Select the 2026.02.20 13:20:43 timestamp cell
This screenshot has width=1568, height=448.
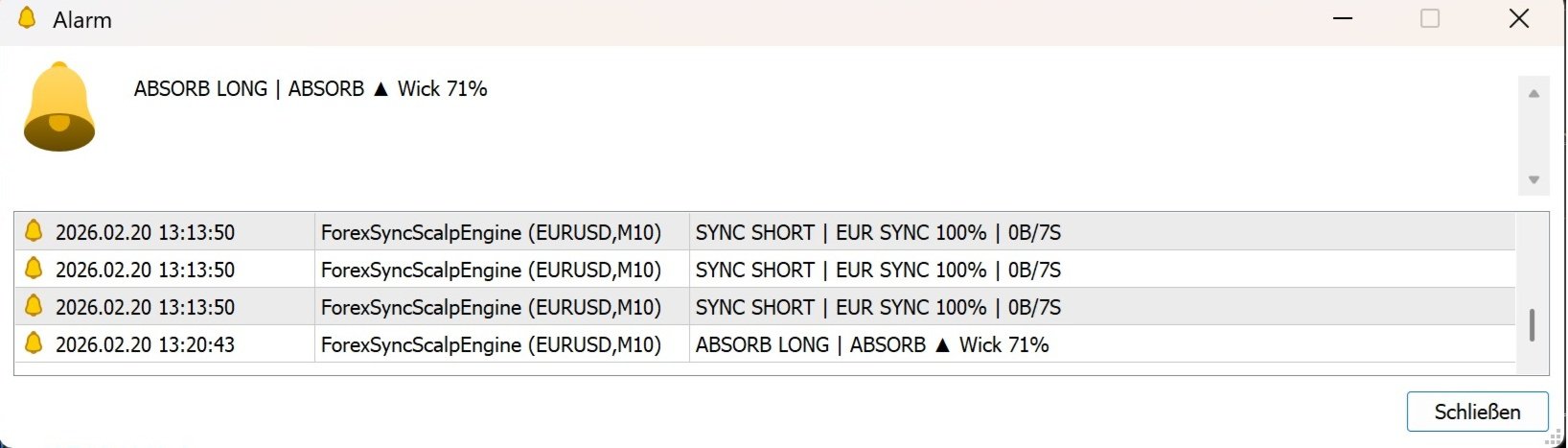click(x=145, y=344)
